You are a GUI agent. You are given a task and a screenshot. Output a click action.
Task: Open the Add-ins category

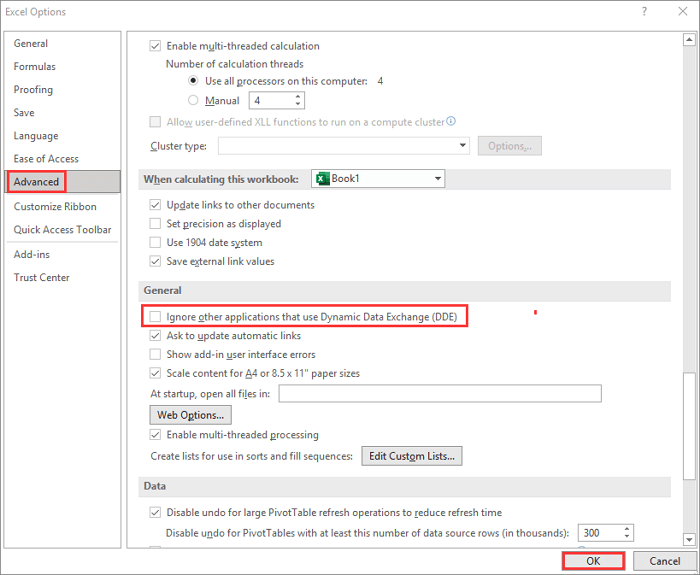[31, 254]
